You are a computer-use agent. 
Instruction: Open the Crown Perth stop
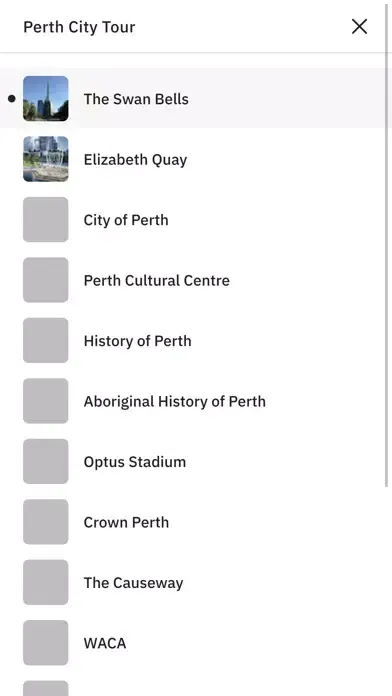point(194,522)
